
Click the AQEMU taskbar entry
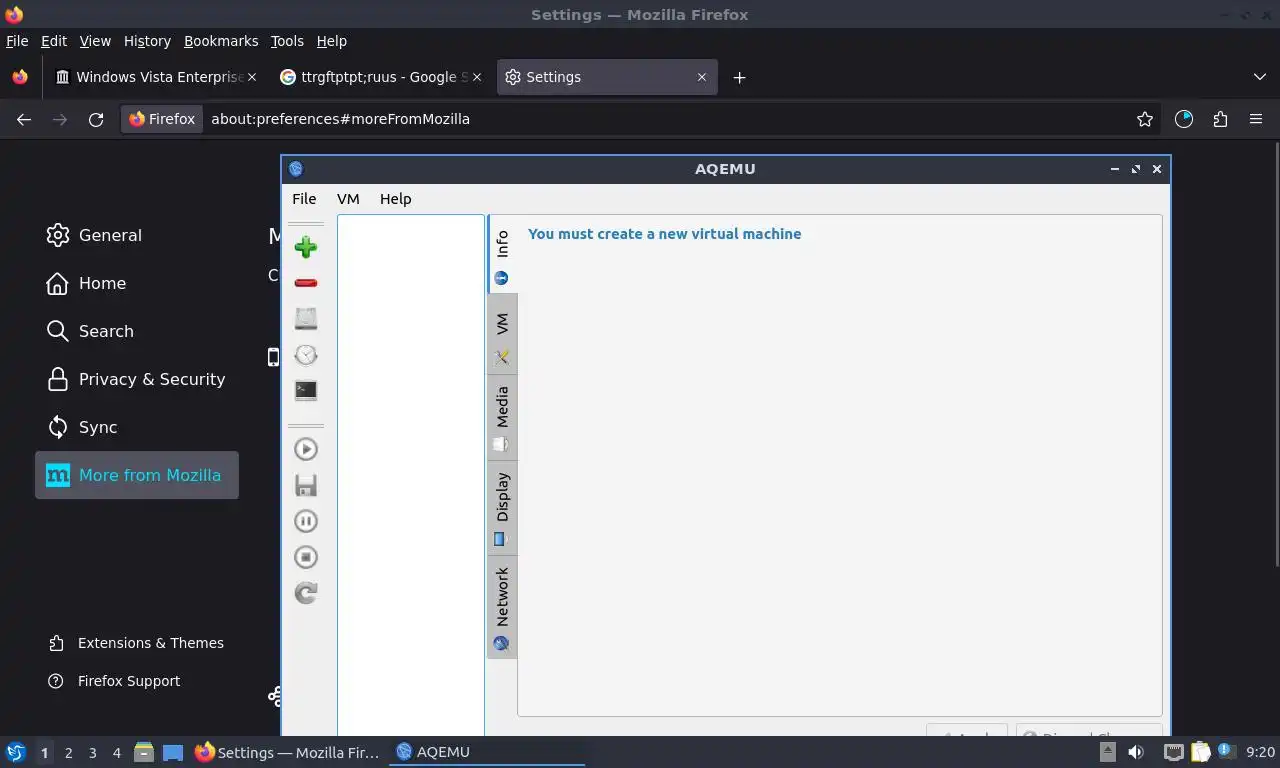pyautogui.click(x=488, y=752)
